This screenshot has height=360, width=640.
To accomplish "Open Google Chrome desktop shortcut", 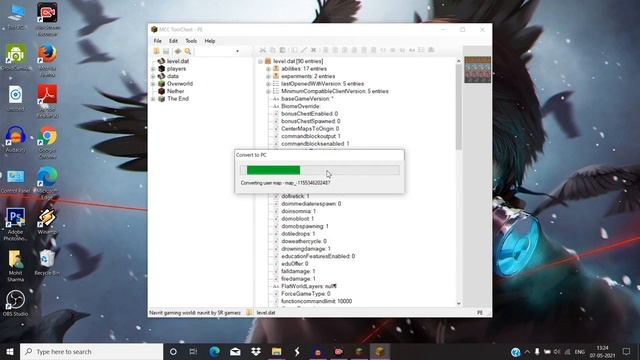I will pyautogui.click(x=47, y=142).
